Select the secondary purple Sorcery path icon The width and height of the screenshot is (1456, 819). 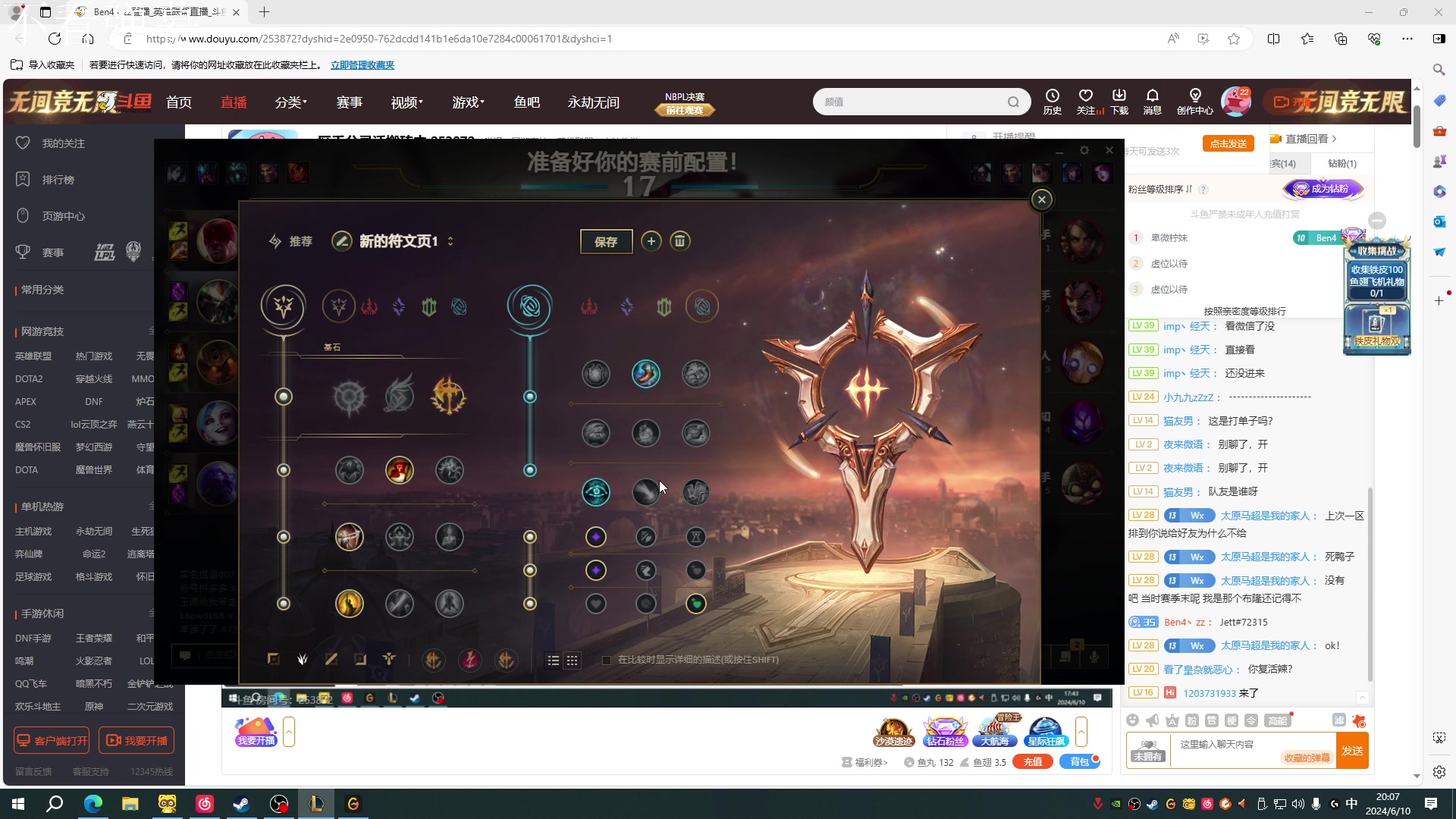pyautogui.click(x=627, y=306)
